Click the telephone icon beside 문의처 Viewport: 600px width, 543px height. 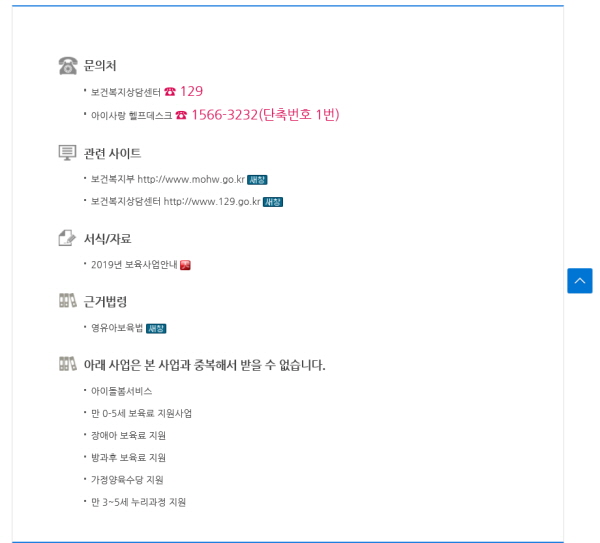pyautogui.click(x=68, y=65)
